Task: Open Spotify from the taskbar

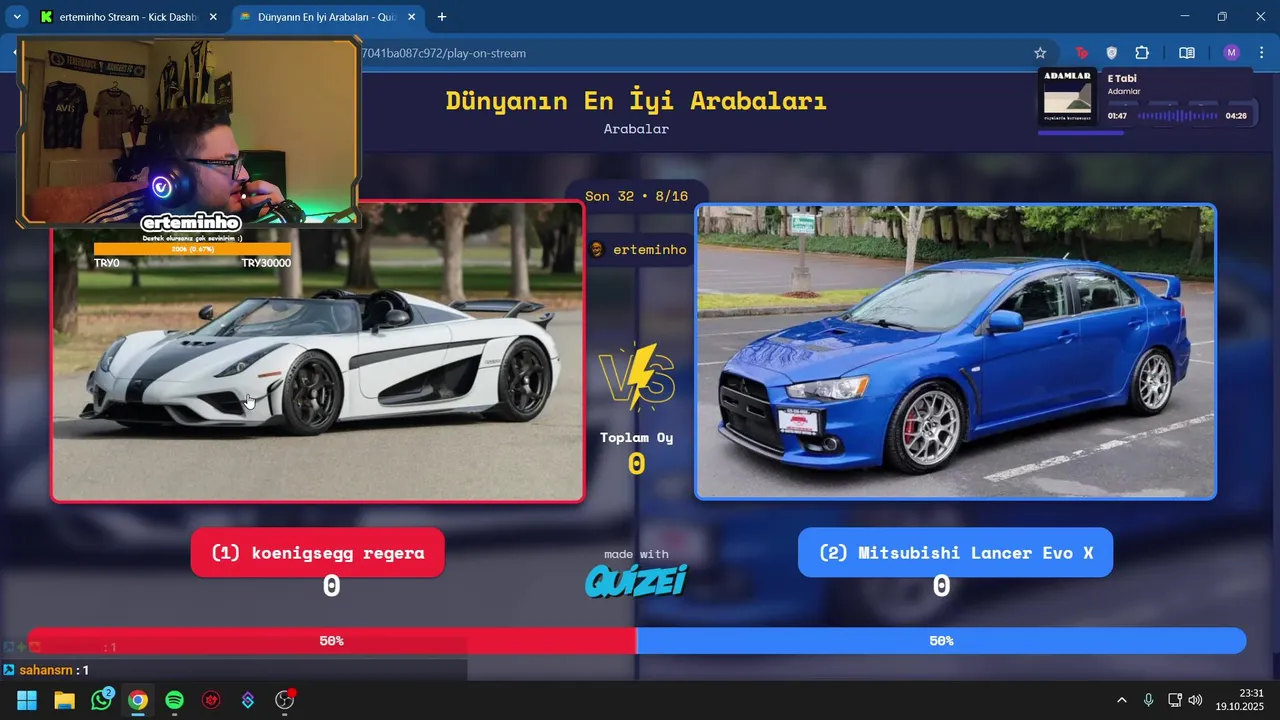Action: coord(174,700)
